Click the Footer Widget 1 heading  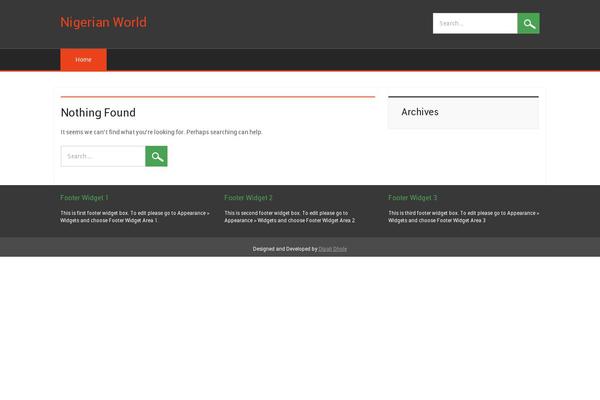pos(84,198)
